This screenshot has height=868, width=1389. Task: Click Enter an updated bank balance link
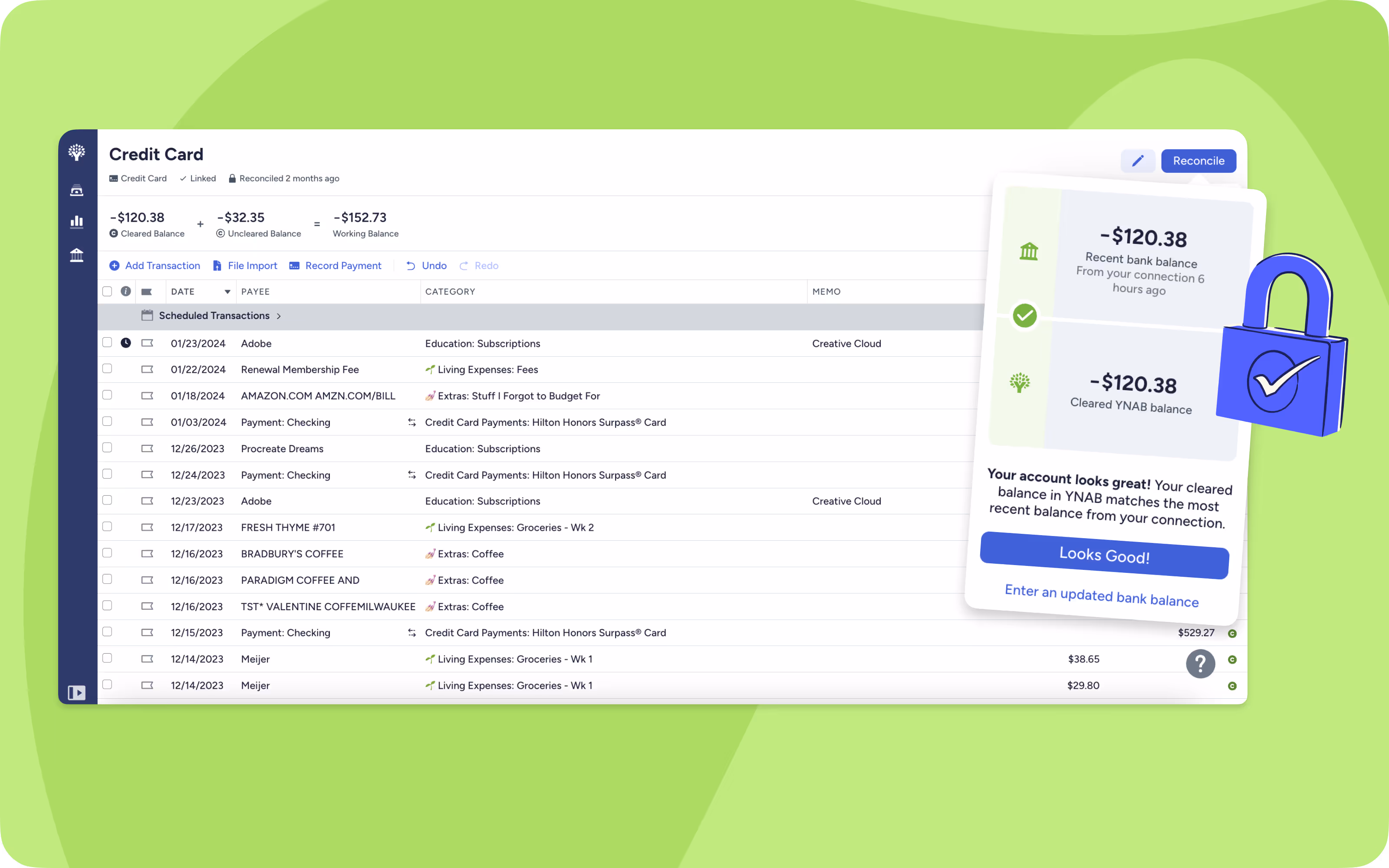(1102, 595)
